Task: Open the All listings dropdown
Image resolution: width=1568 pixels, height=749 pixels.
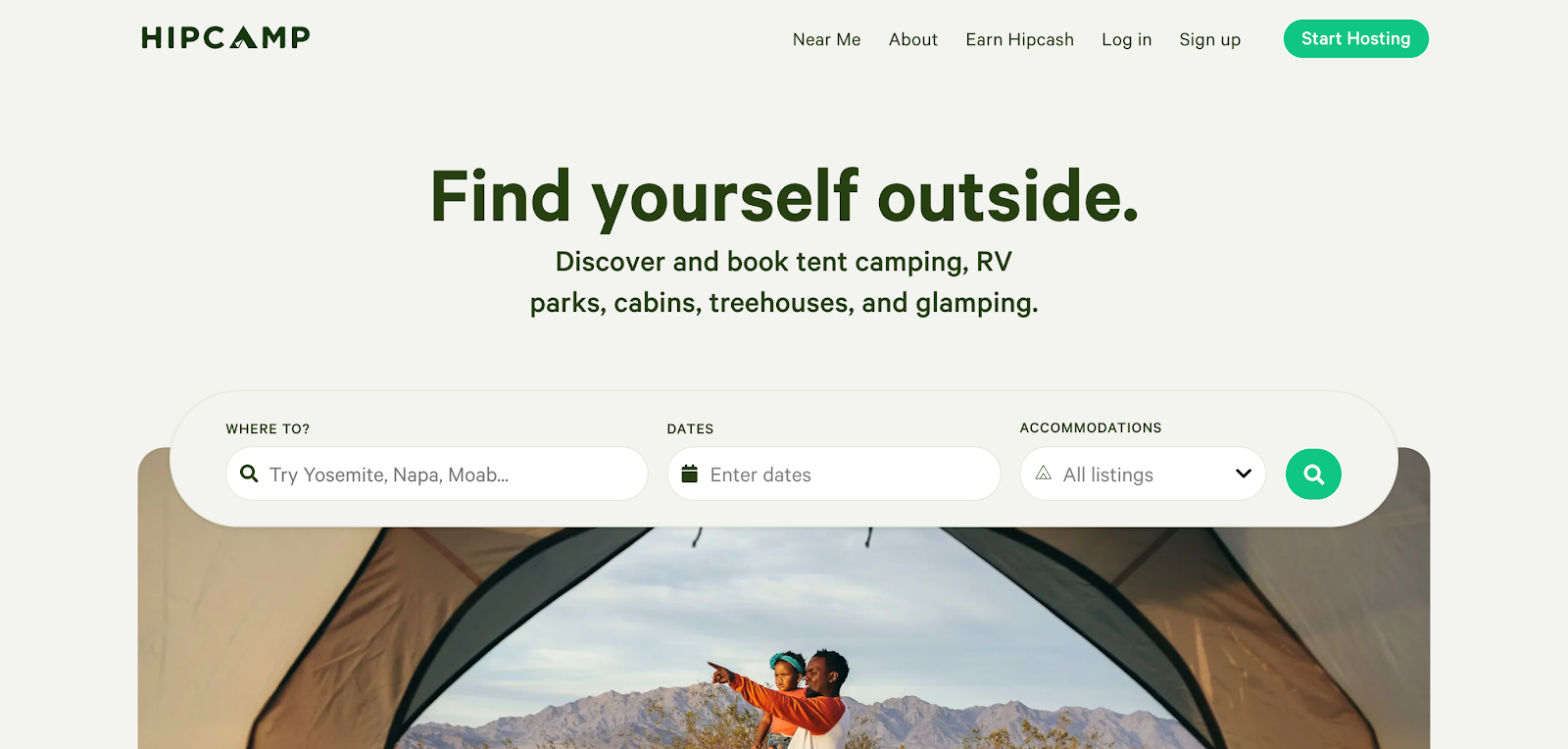Action: point(1143,474)
